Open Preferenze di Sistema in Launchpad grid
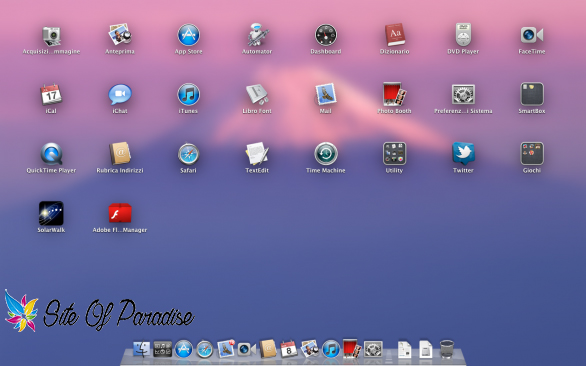 click(x=463, y=94)
